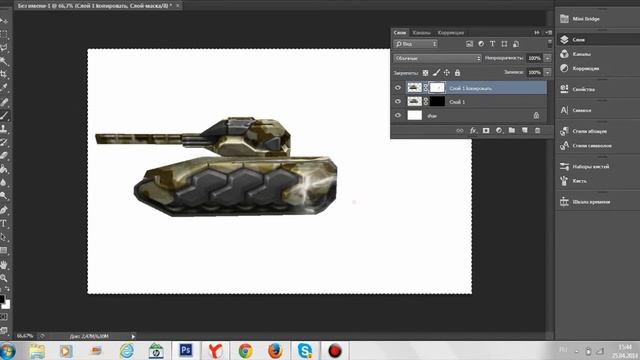Select the Rectangular Marquee tool
The height and width of the screenshot is (360, 640).
click(x=4, y=34)
